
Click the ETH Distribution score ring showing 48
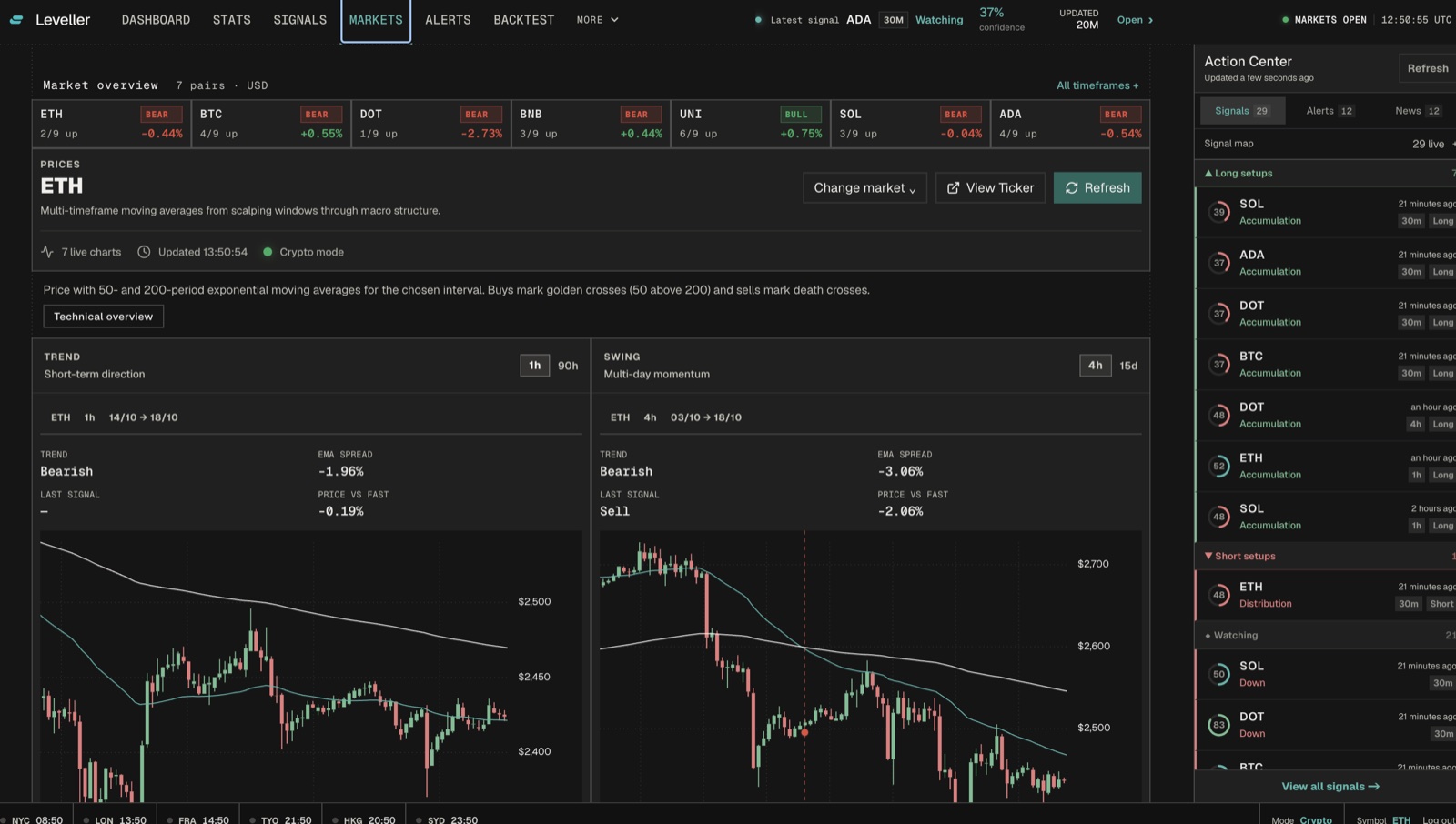click(1218, 596)
